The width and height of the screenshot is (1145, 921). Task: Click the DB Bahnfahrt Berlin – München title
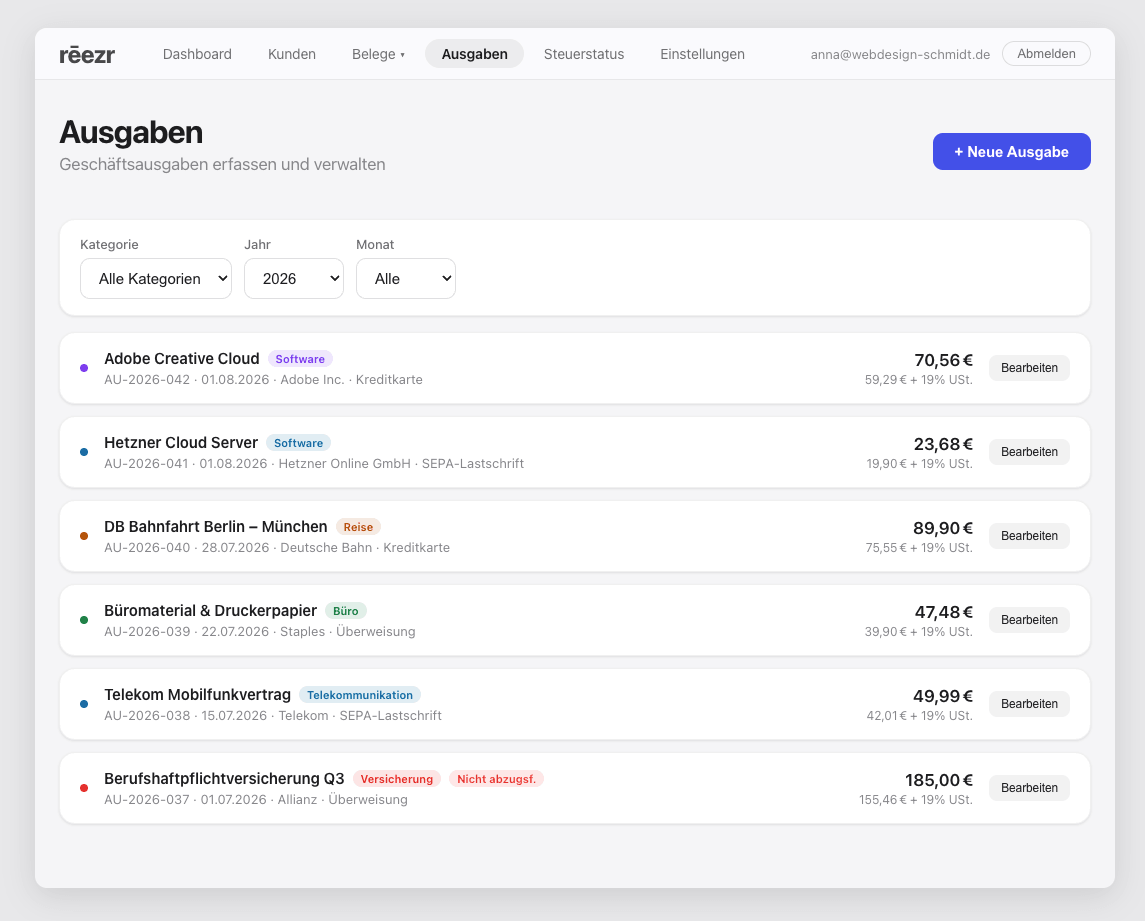point(215,527)
